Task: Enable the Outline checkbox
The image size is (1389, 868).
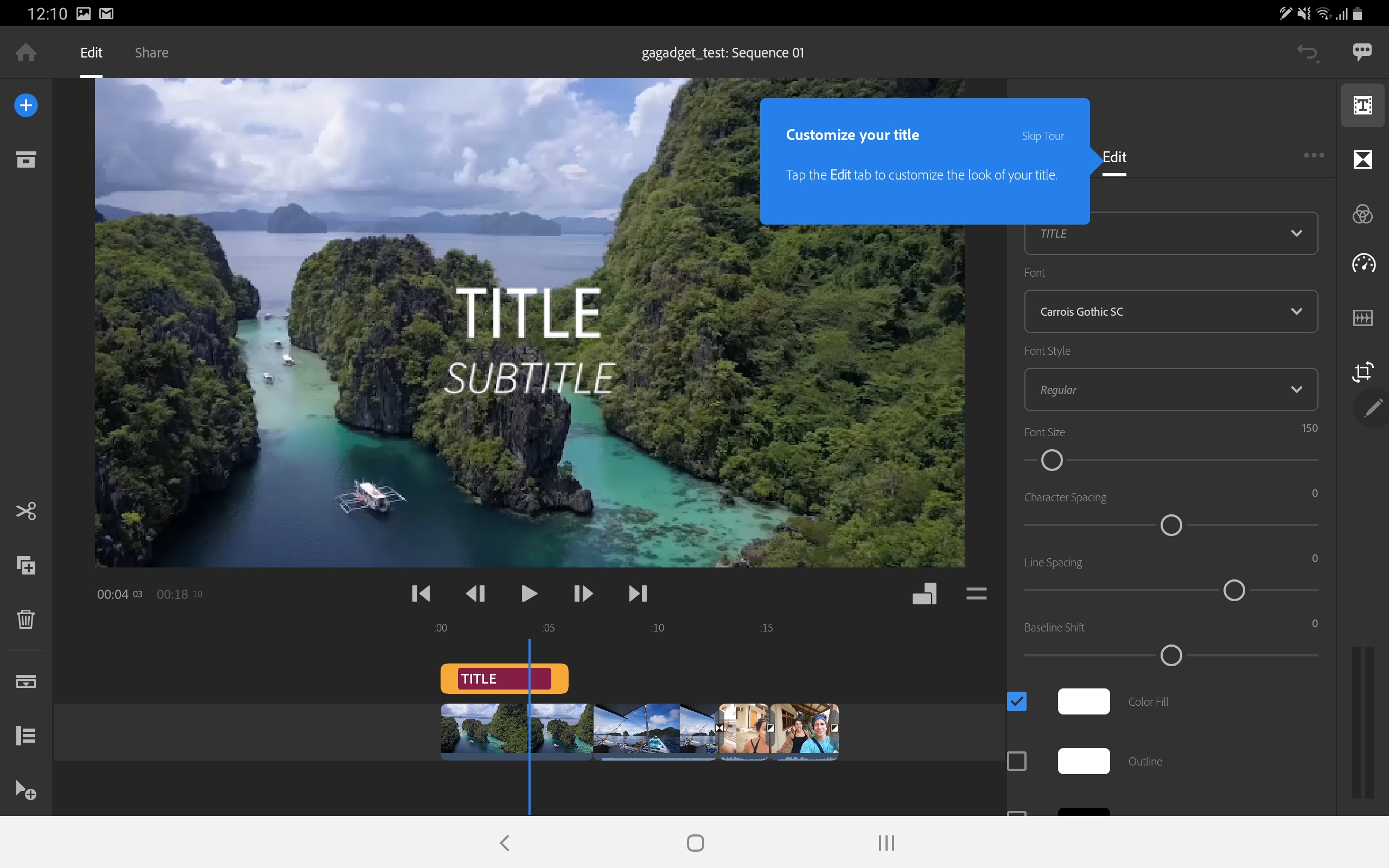Action: point(1016,761)
